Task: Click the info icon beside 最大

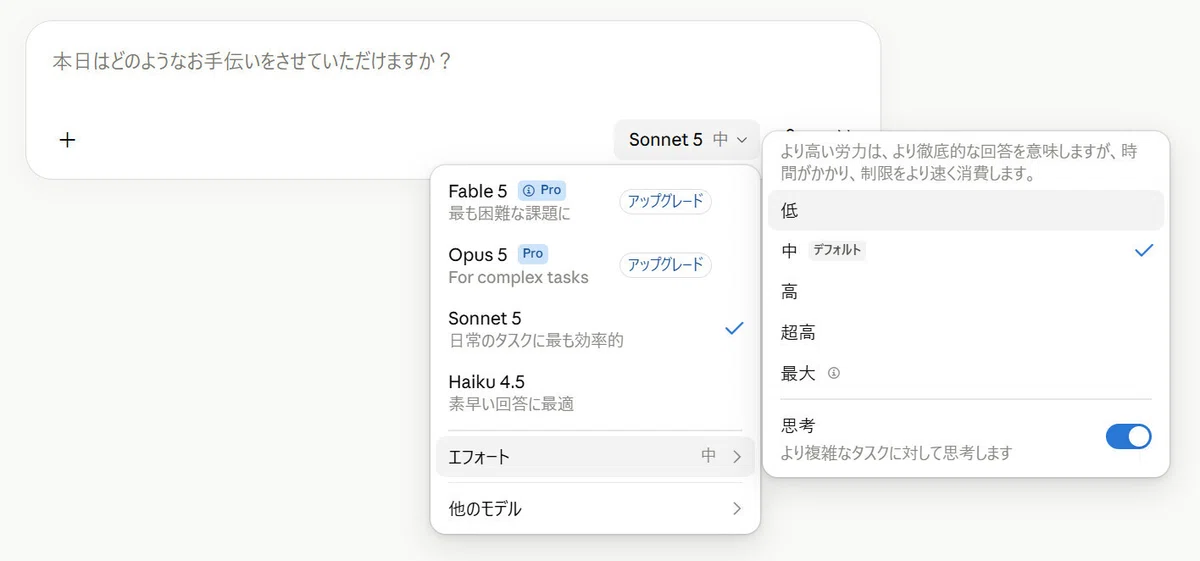Action: (834, 373)
